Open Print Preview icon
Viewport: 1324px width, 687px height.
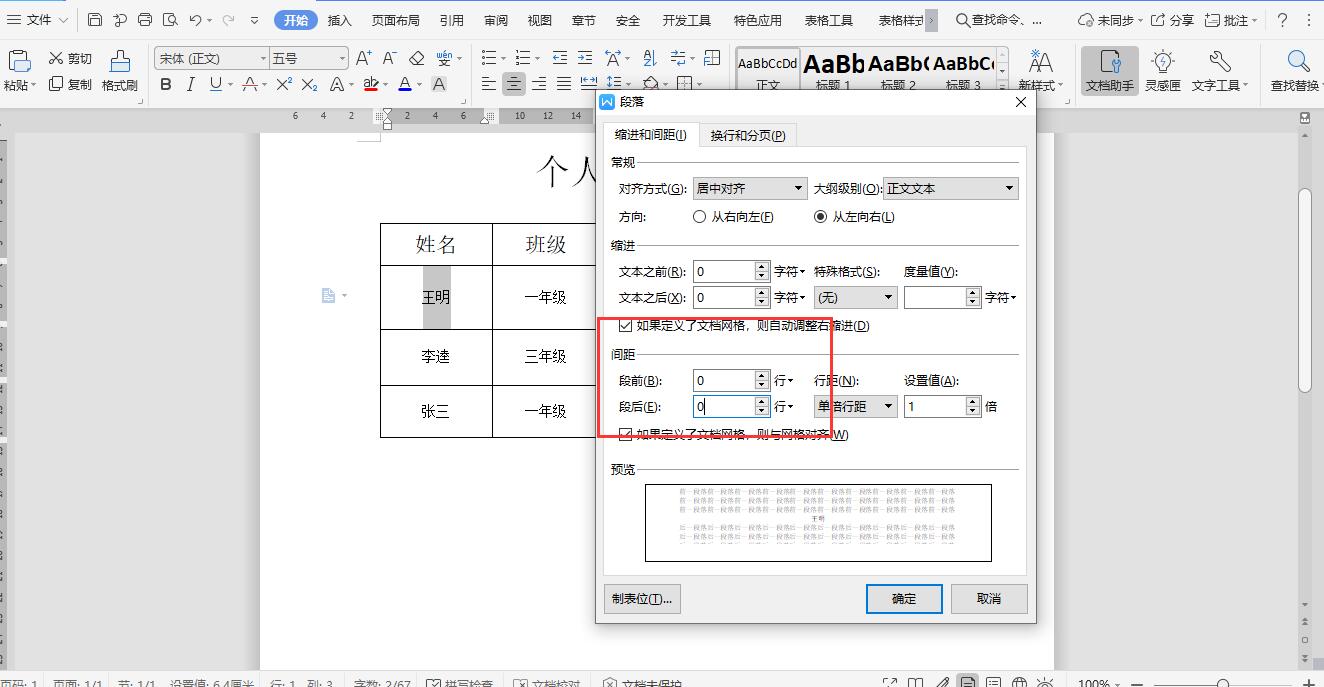170,20
